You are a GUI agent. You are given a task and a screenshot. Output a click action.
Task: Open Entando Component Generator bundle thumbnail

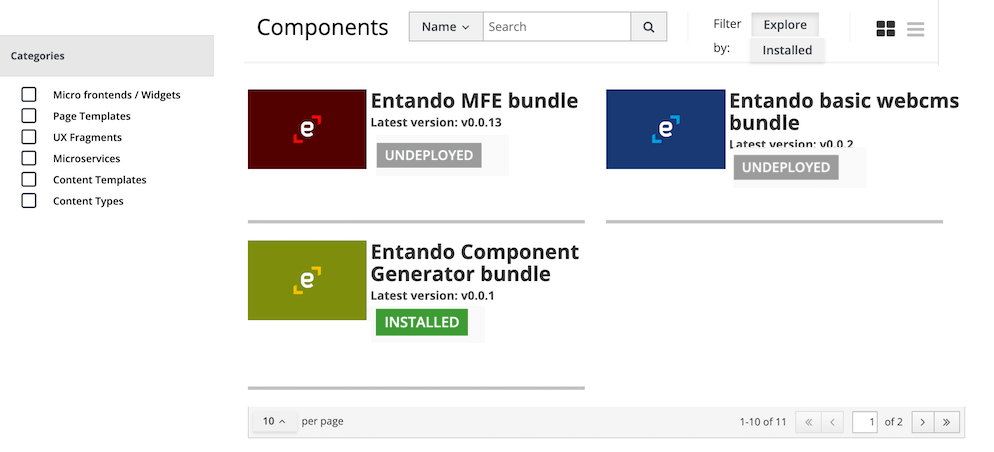point(307,280)
